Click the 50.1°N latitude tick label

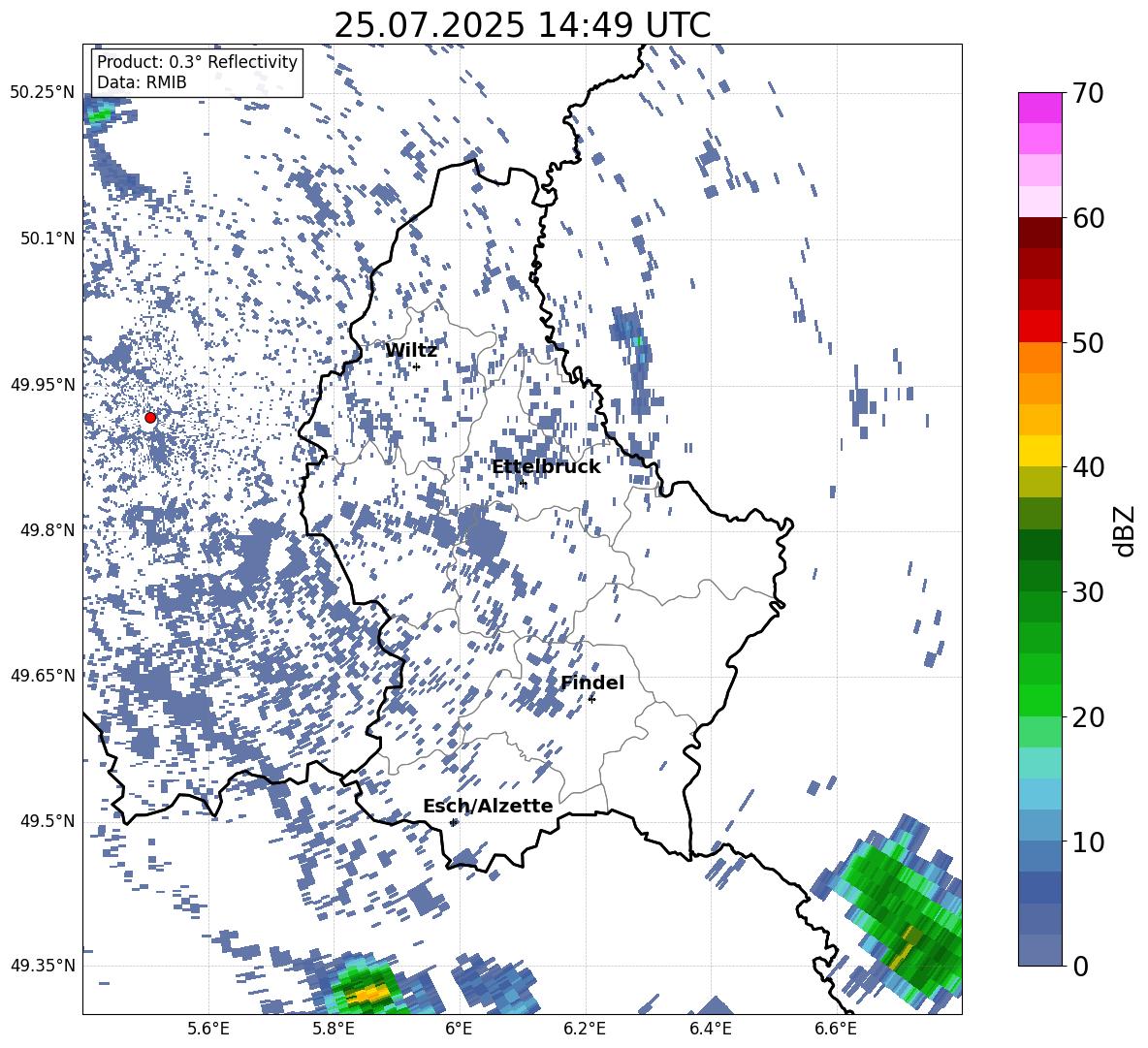tap(48, 238)
